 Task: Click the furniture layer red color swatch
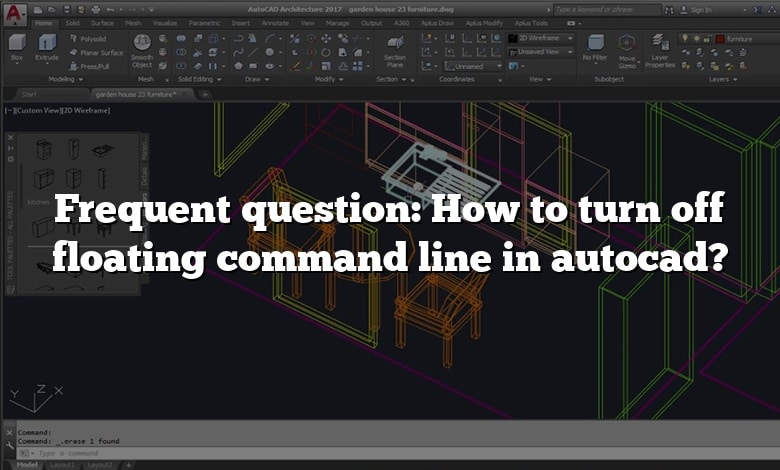click(x=720, y=38)
